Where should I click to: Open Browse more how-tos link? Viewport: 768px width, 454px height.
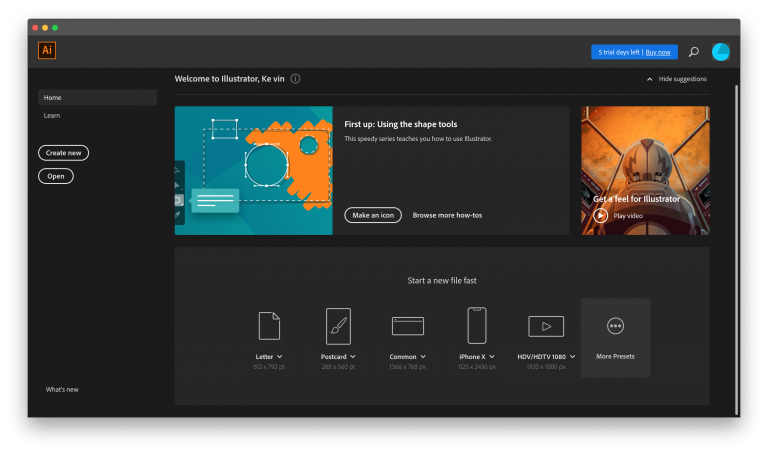click(x=447, y=215)
